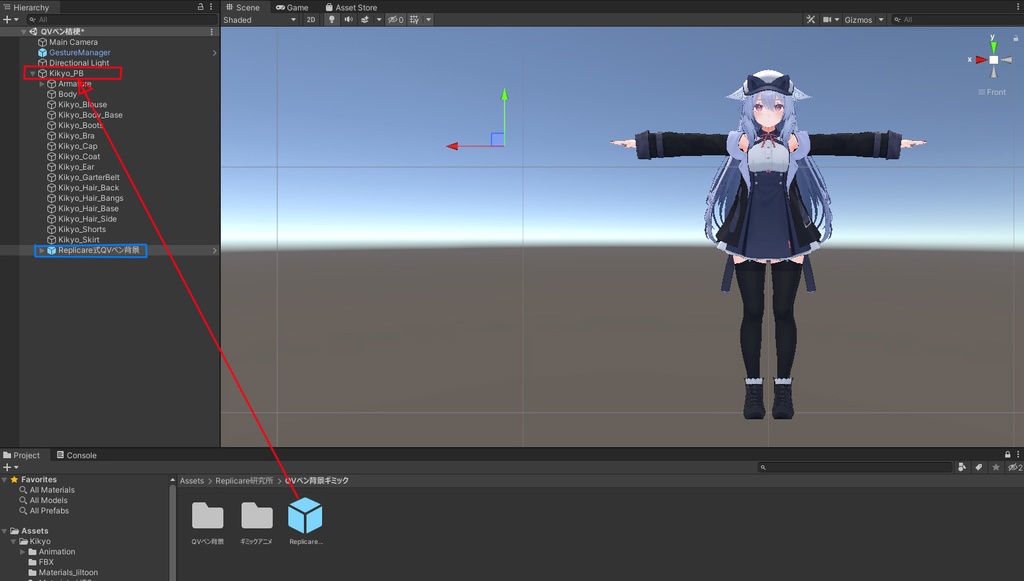Collapse the Kikyo_PB foldout arrow

click(33, 73)
